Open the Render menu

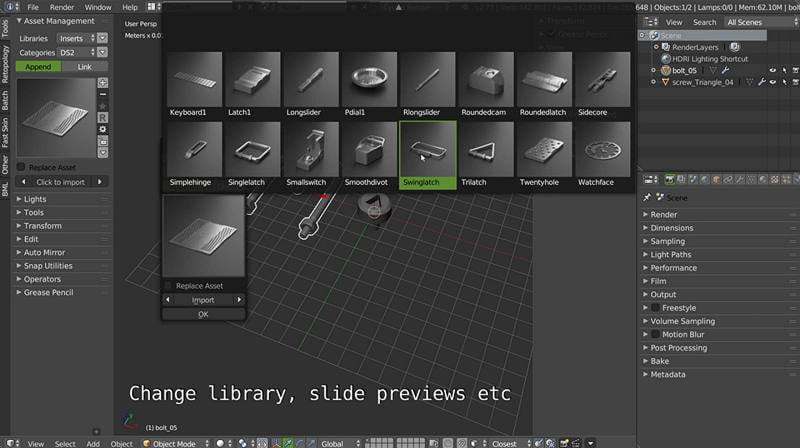[62, 7]
